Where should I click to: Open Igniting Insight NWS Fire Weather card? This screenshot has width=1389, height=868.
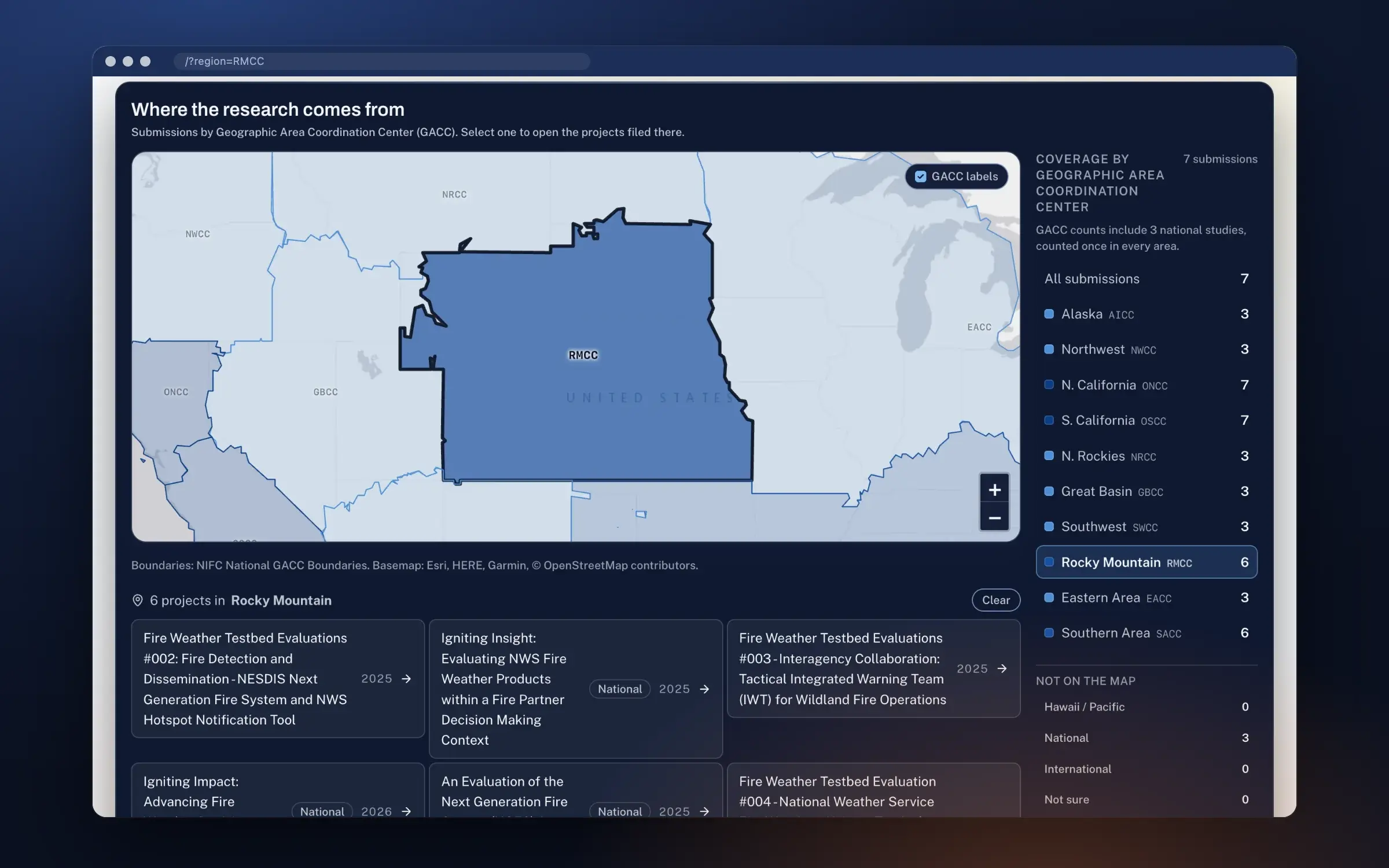[x=575, y=689]
